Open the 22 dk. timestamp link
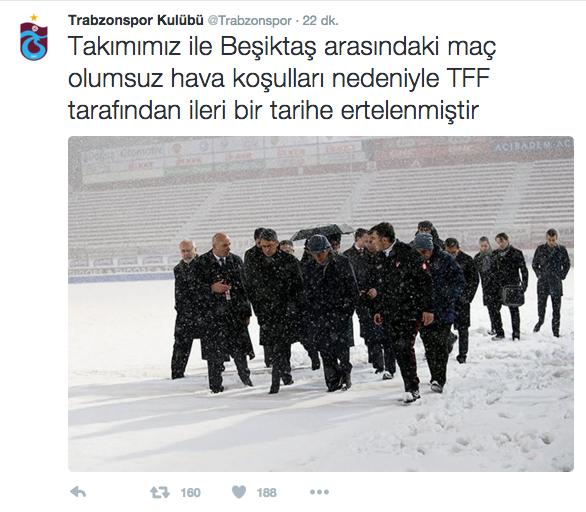This screenshot has width=586, height=512. (x=320, y=21)
